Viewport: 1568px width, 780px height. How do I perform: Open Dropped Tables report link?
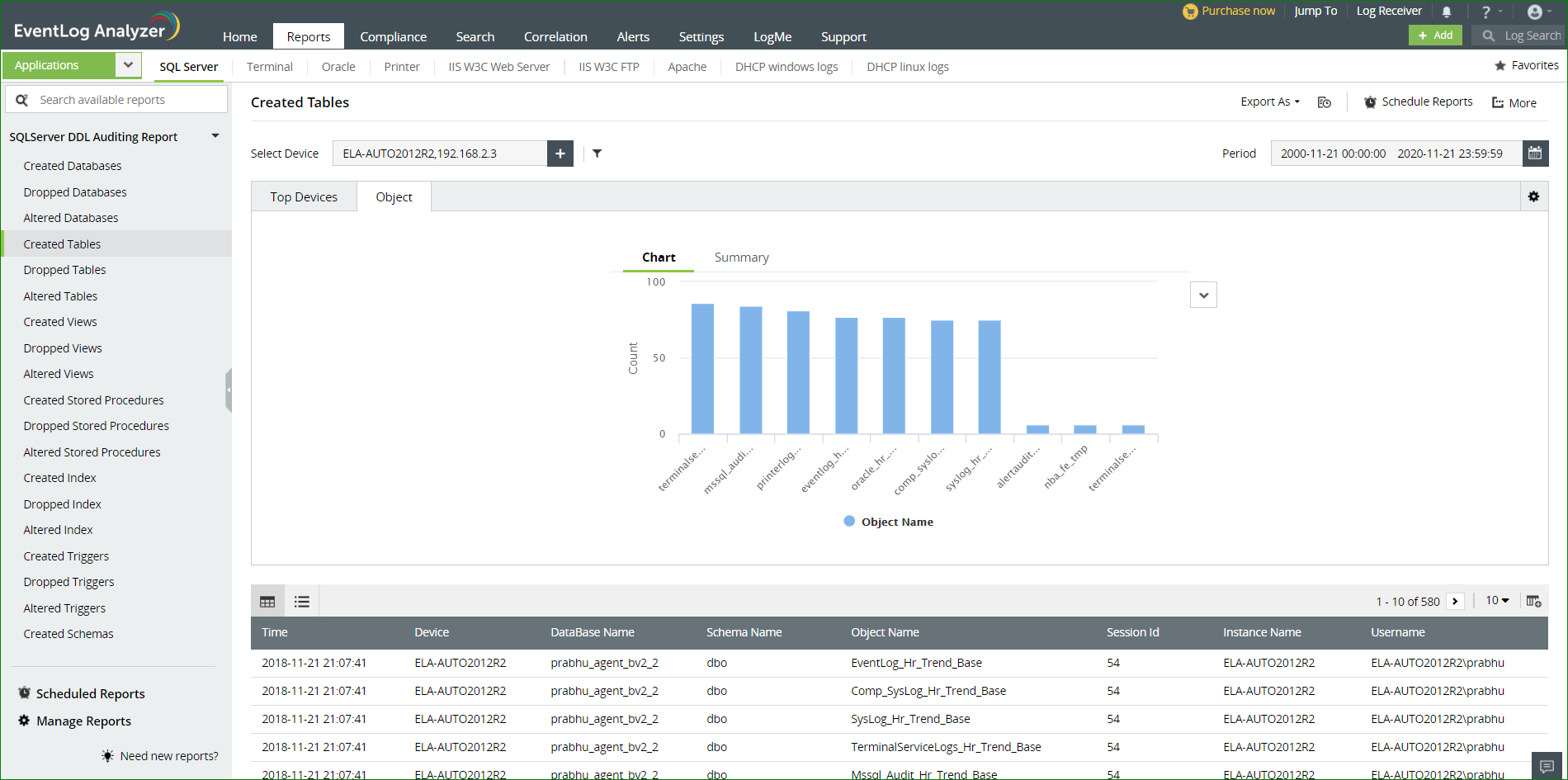coord(64,270)
